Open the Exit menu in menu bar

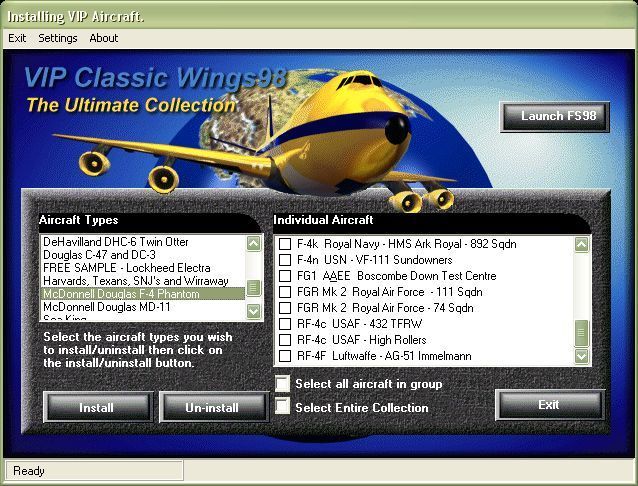point(17,38)
